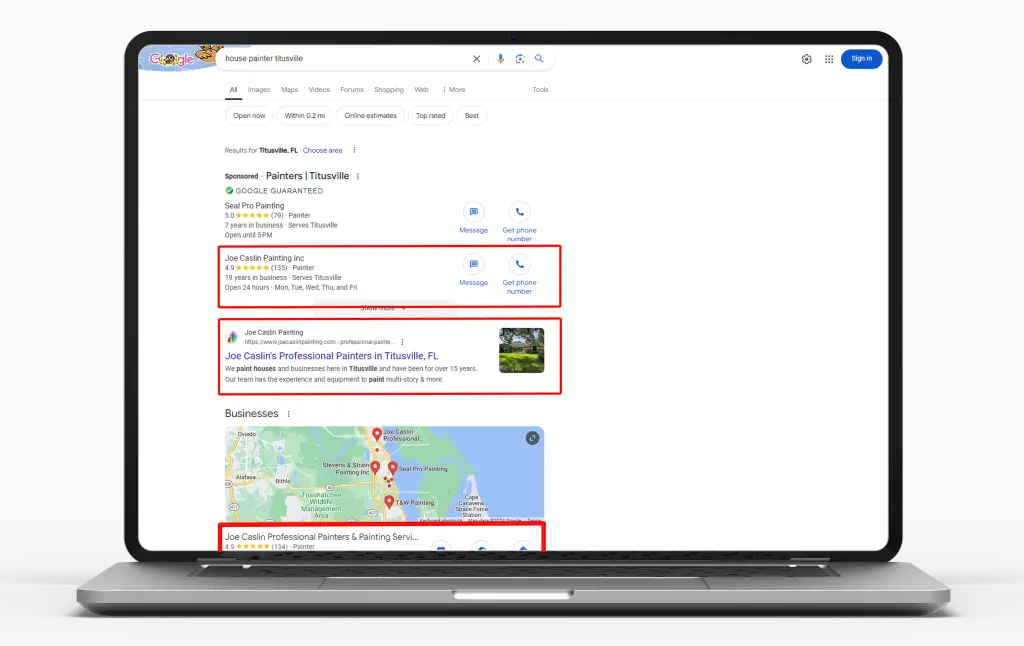Click the Joe Caslin Professional map pin
The width and height of the screenshot is (1024, 646).
pos(377,434)
